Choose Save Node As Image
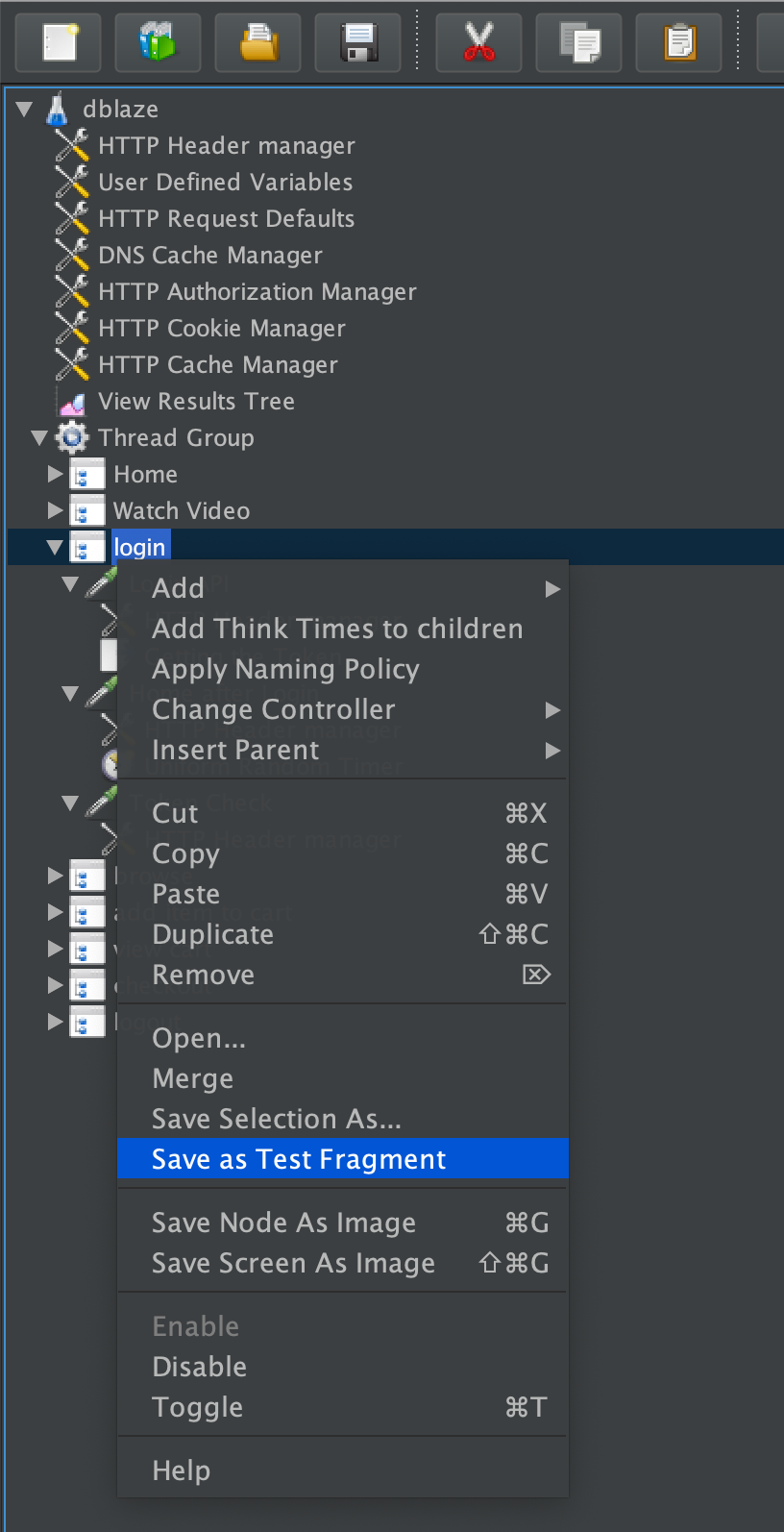 click(343, 1223)
